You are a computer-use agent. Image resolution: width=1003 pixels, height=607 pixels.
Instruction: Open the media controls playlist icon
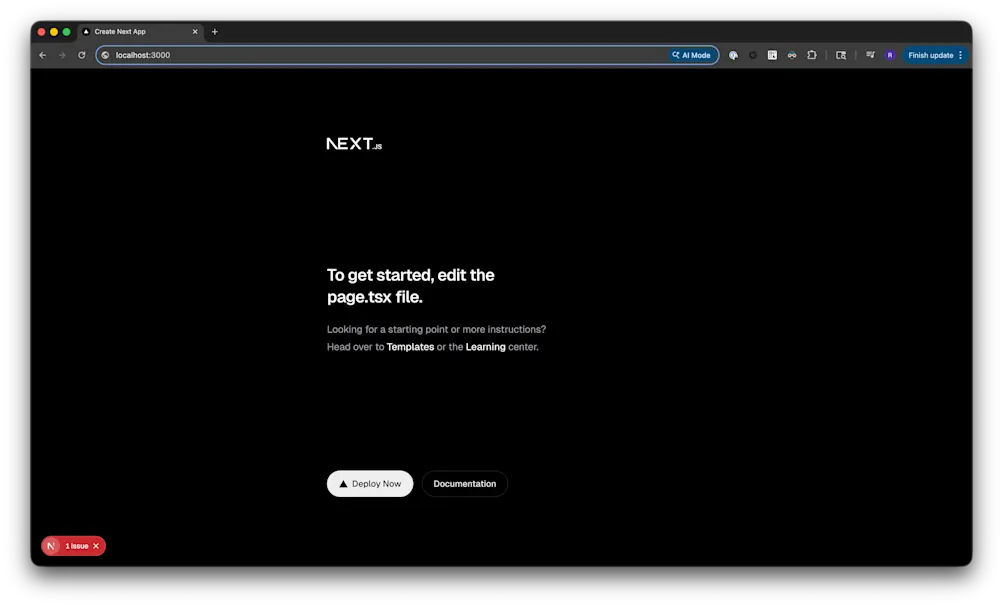870,55
